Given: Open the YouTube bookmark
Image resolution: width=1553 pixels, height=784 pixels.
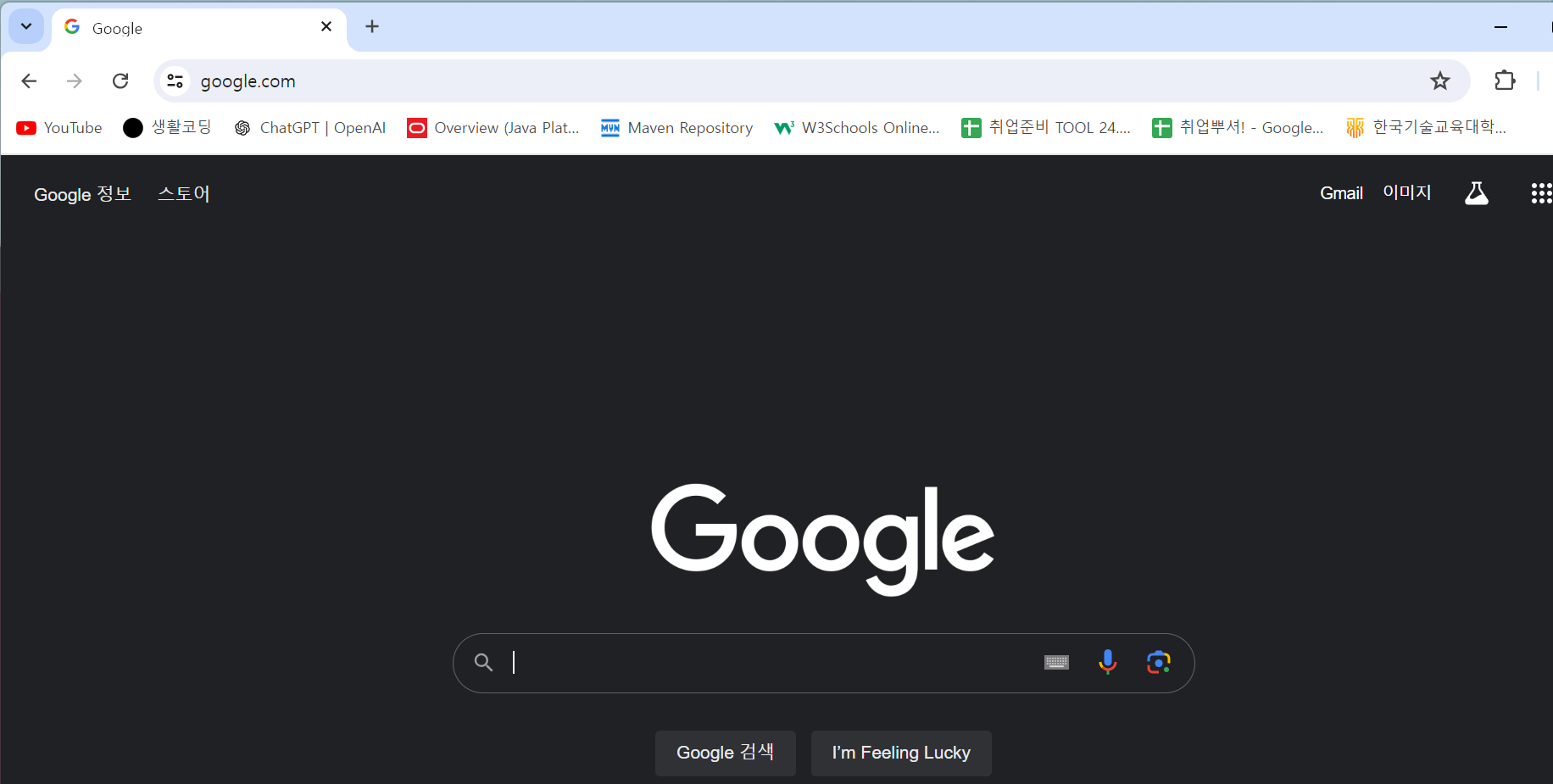Looking at the screenshot, I should [59, 128].
